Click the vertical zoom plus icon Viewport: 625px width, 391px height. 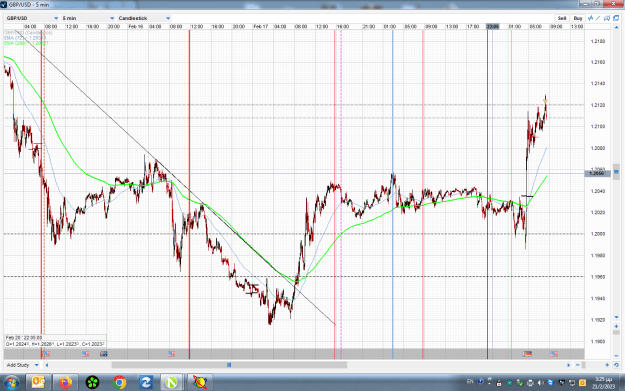tap(617, 326)
